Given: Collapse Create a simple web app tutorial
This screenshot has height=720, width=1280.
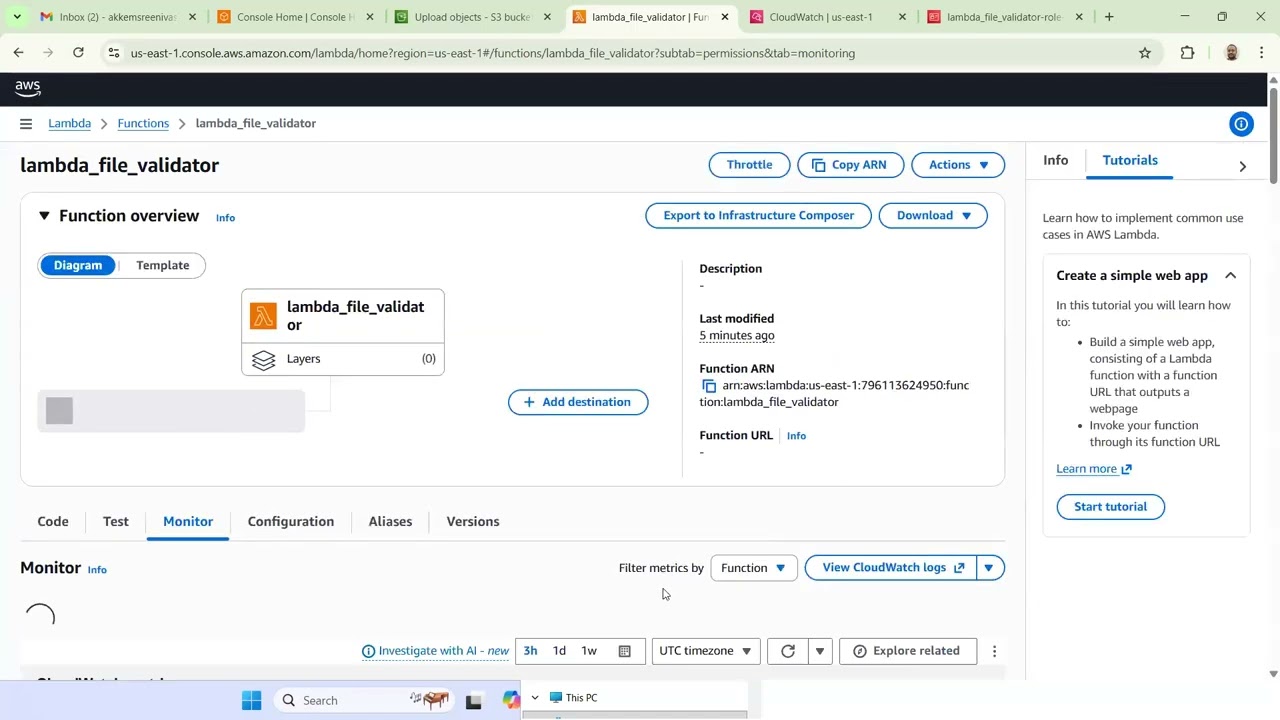Looking at the screenshot, I should click(1230, 276).
